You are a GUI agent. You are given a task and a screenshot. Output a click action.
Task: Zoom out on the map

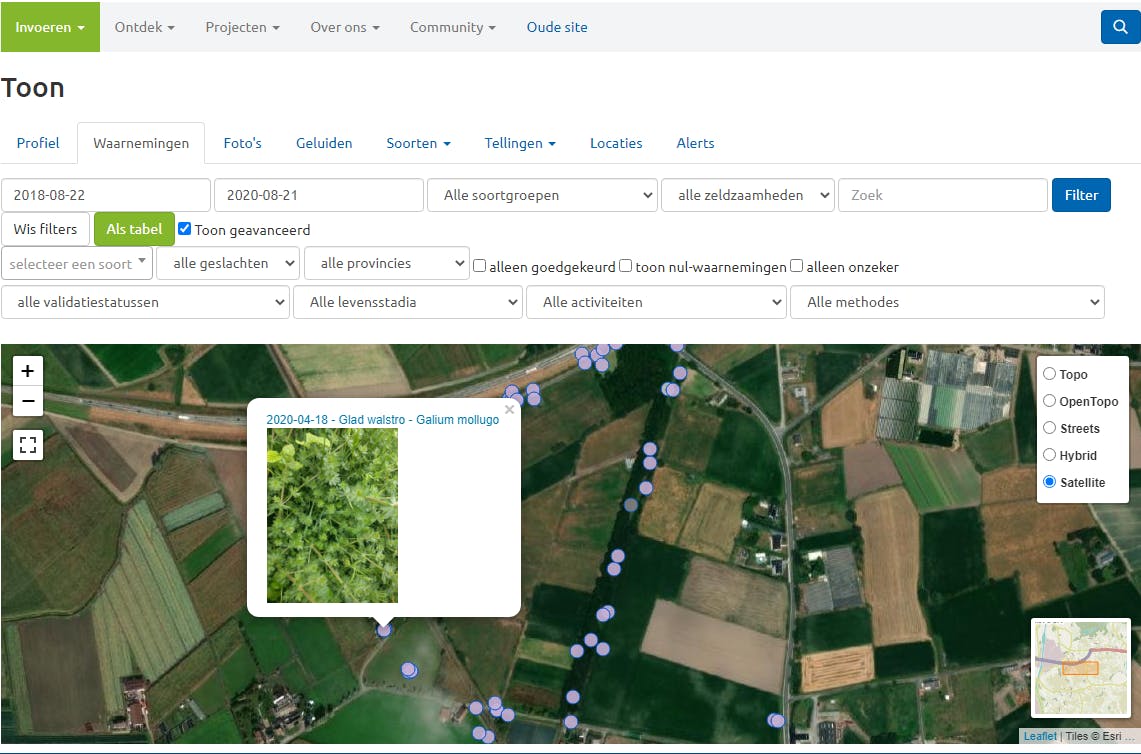28,401
